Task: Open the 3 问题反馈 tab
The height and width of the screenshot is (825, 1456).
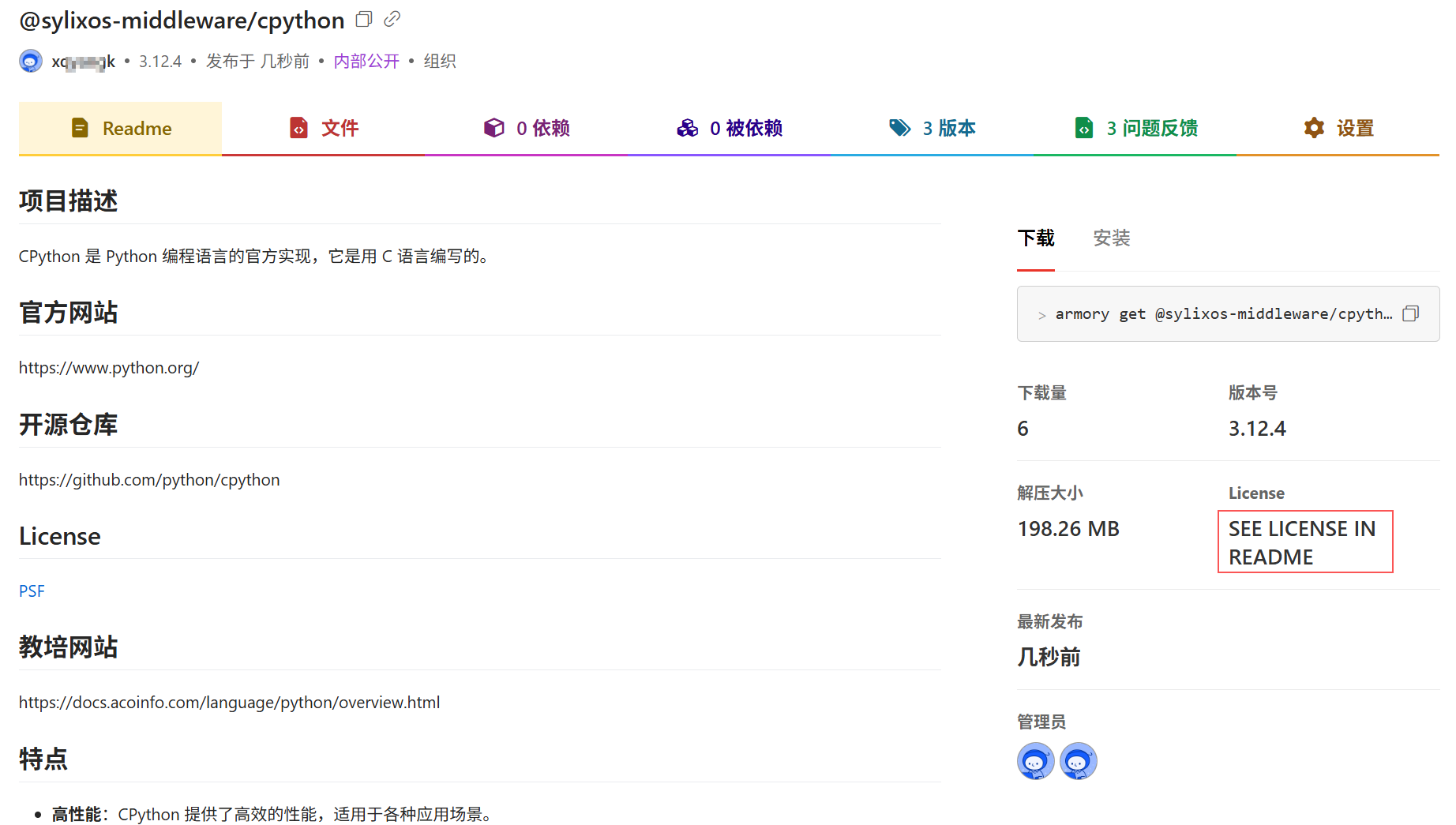Action: pos(1135,128)
